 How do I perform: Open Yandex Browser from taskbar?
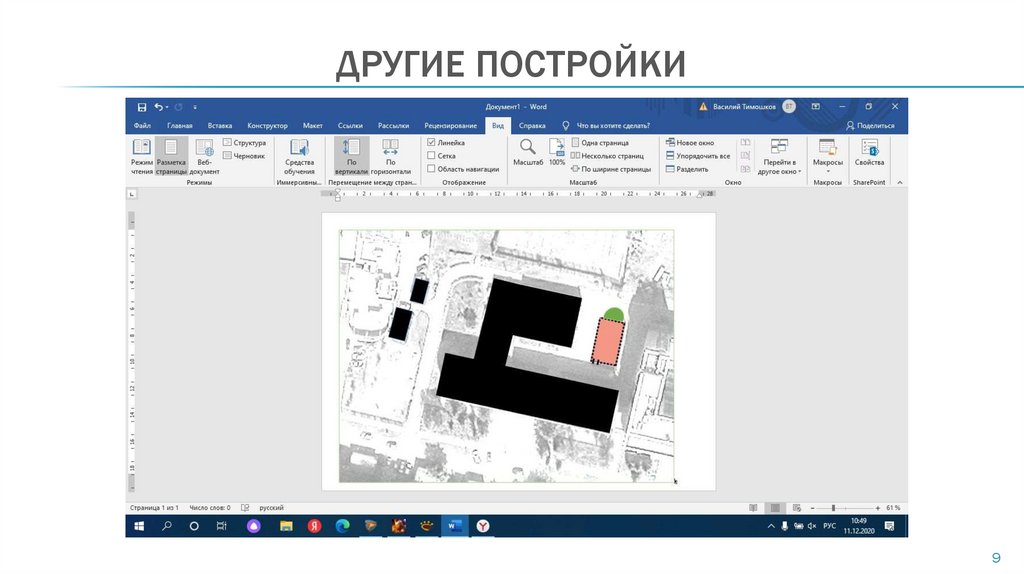[483, 526]
